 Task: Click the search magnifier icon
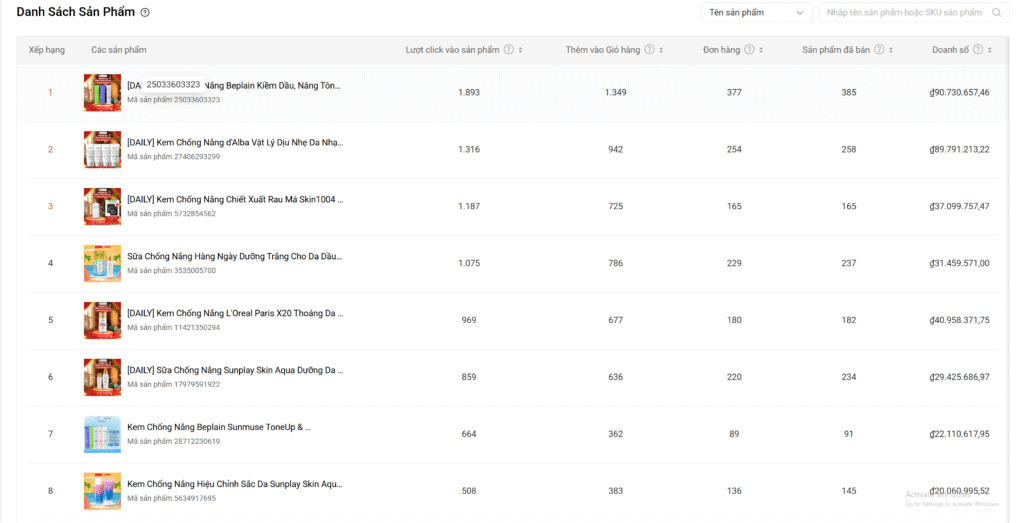tap(996, 13)
